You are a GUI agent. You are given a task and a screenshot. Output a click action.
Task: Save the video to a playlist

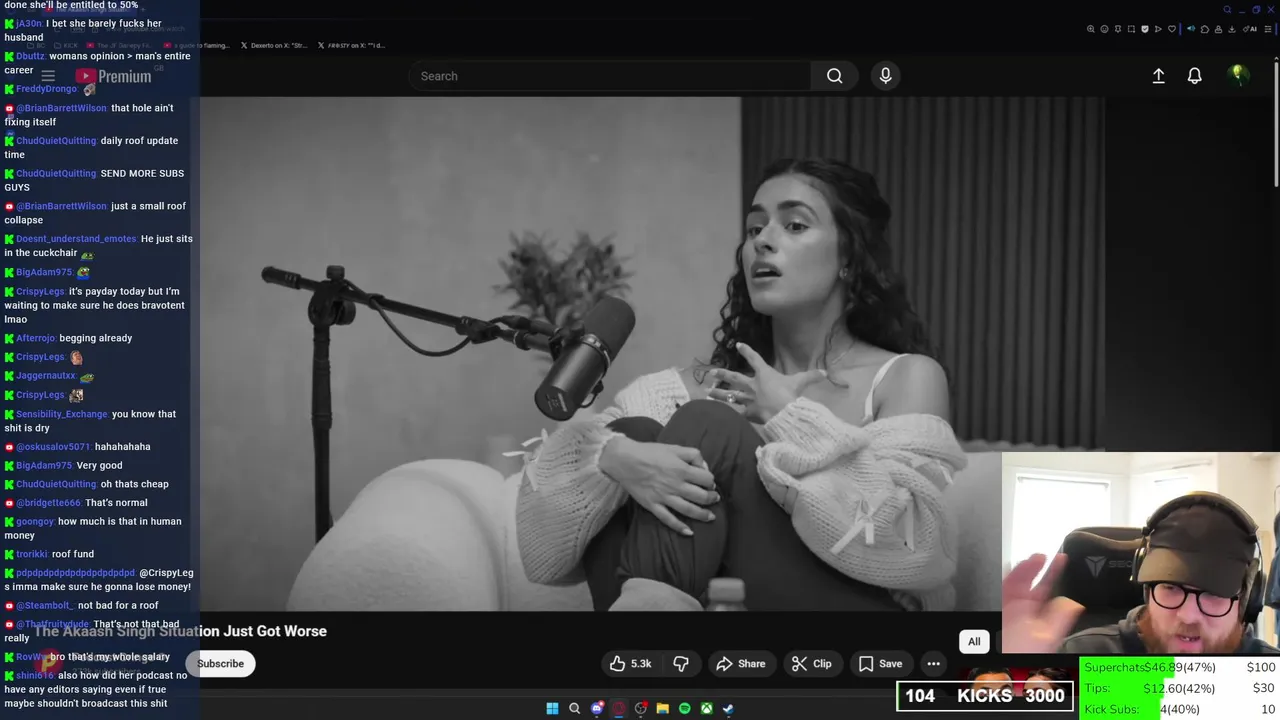tap(880, 664)
